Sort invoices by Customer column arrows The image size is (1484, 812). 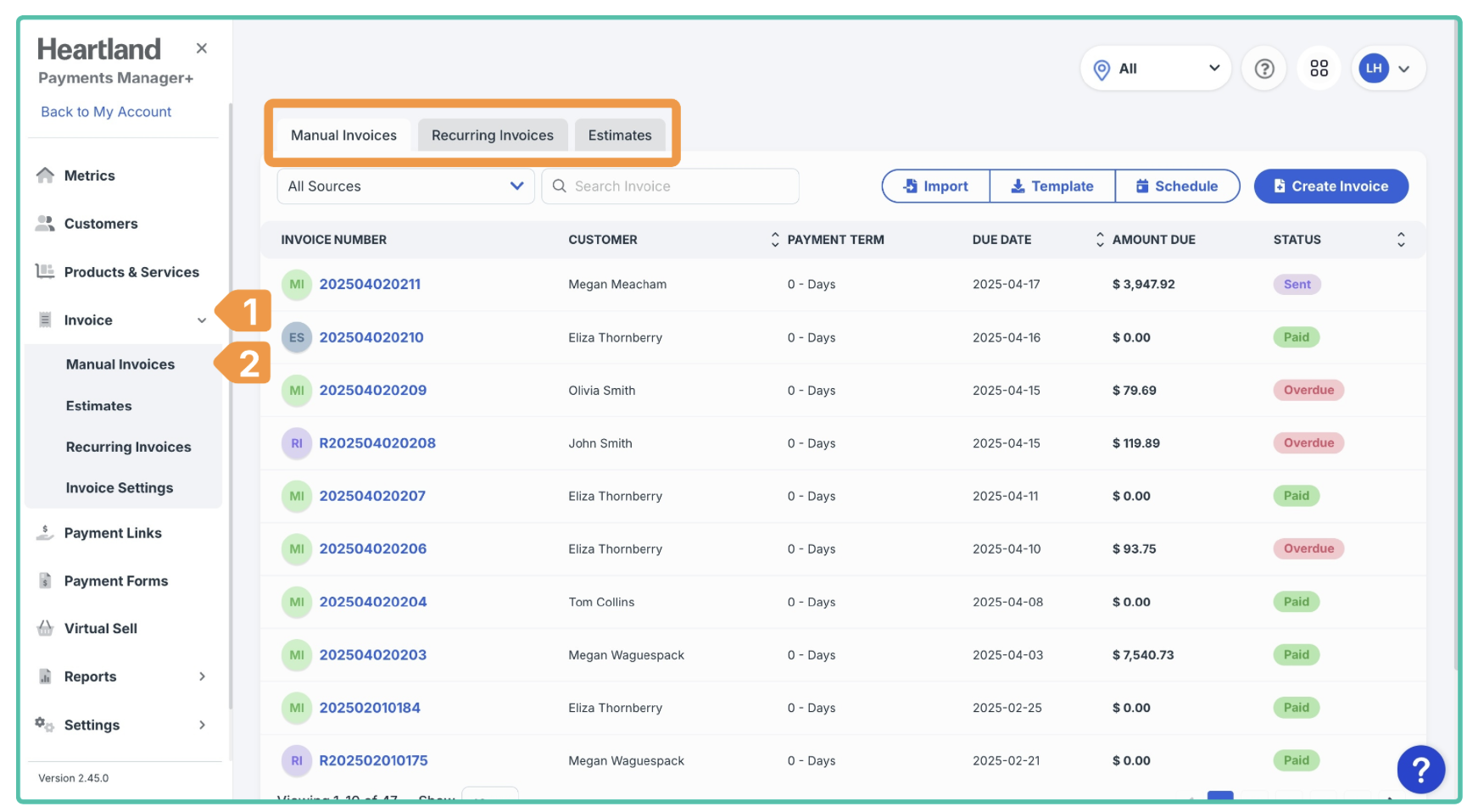tap(774, 240)
